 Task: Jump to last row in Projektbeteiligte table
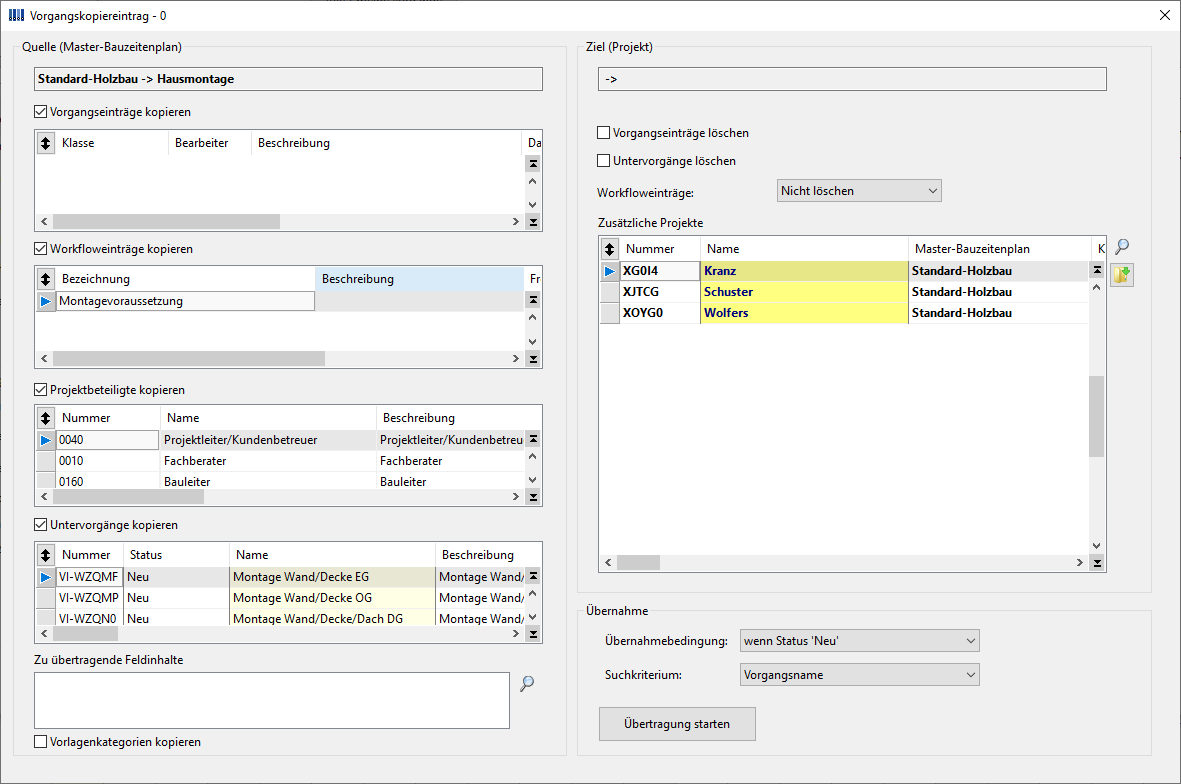pyautogui.click(x=533, y=496)
